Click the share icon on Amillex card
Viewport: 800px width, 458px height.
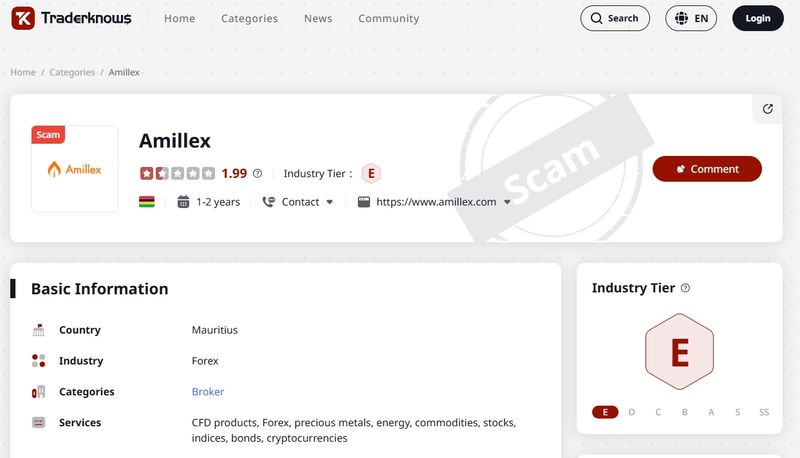[x=767, y=109]
